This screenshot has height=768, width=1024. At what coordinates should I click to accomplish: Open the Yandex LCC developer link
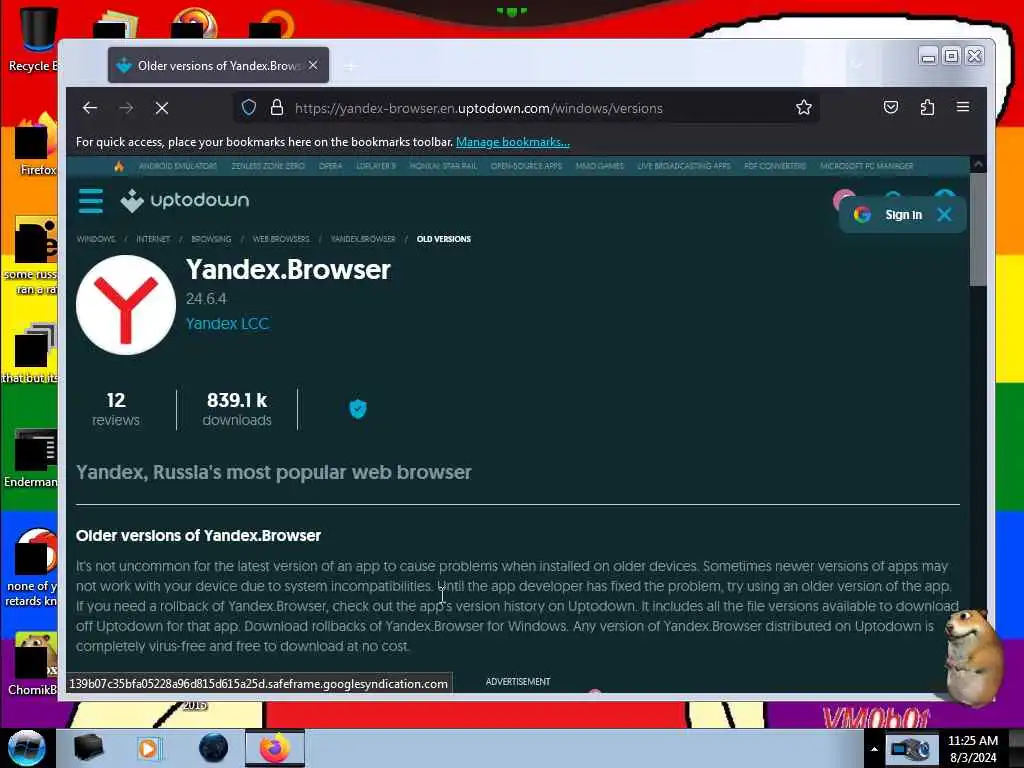click(227, 323)
